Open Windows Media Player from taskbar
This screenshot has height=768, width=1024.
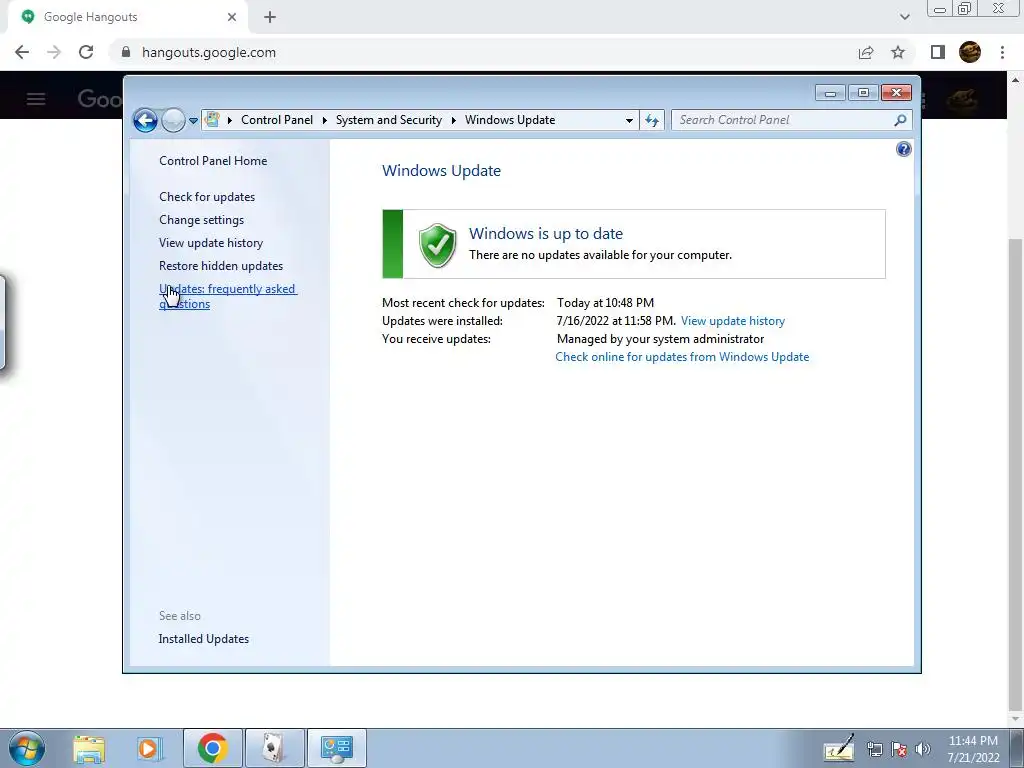click(x=148, y=748)
